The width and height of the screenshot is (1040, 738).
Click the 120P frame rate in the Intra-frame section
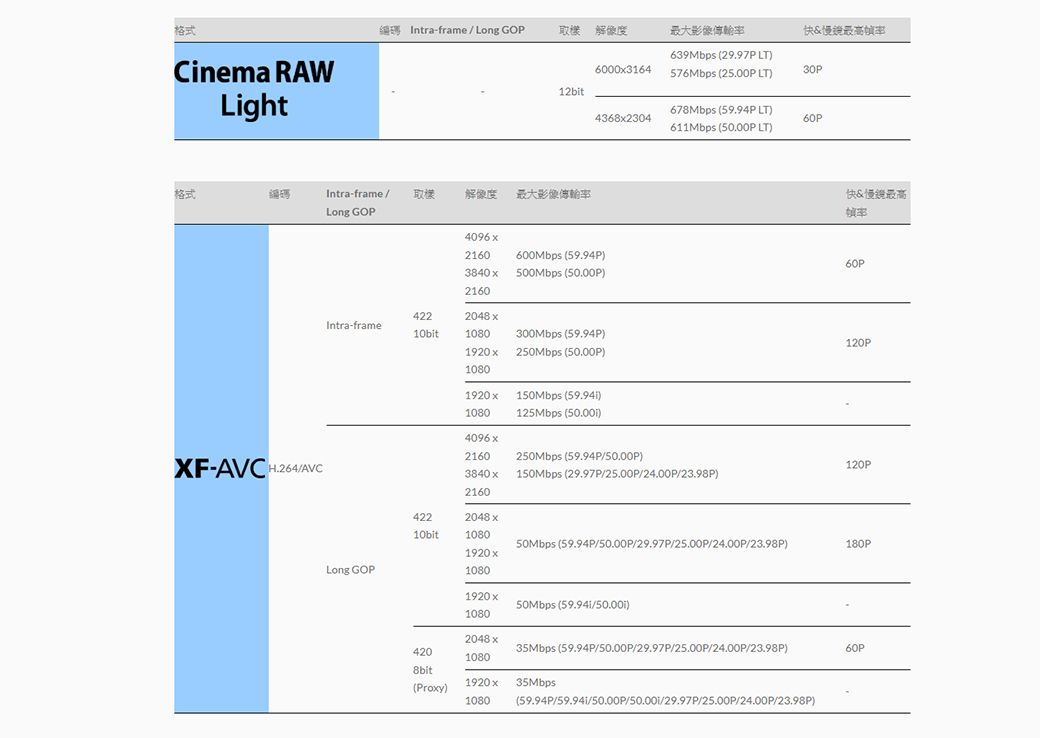click(x=858, y=343)
